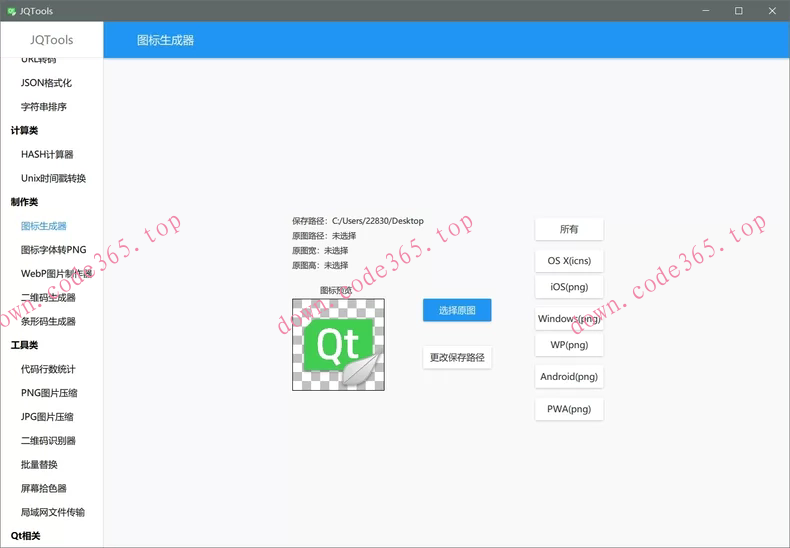Close the JQTools window

[x=772, y=11]
